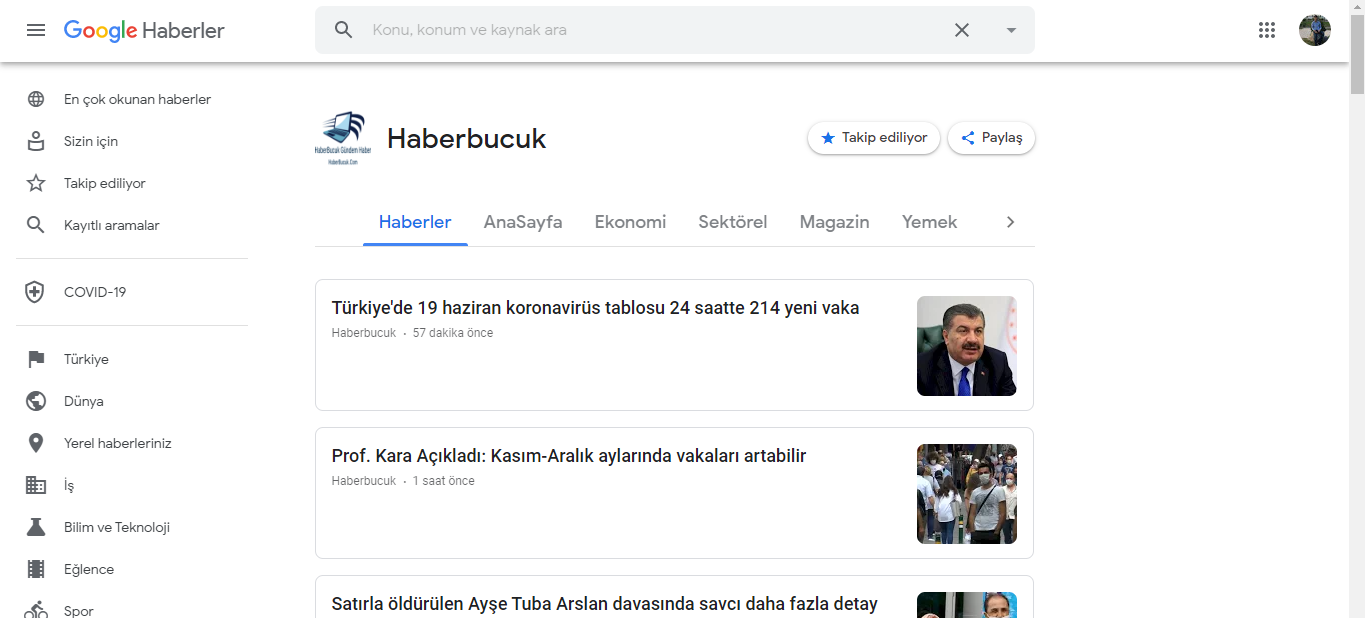Click the location pin for Yerel haberleriniz
This screenshot has height=618, width=1365.
36,443
